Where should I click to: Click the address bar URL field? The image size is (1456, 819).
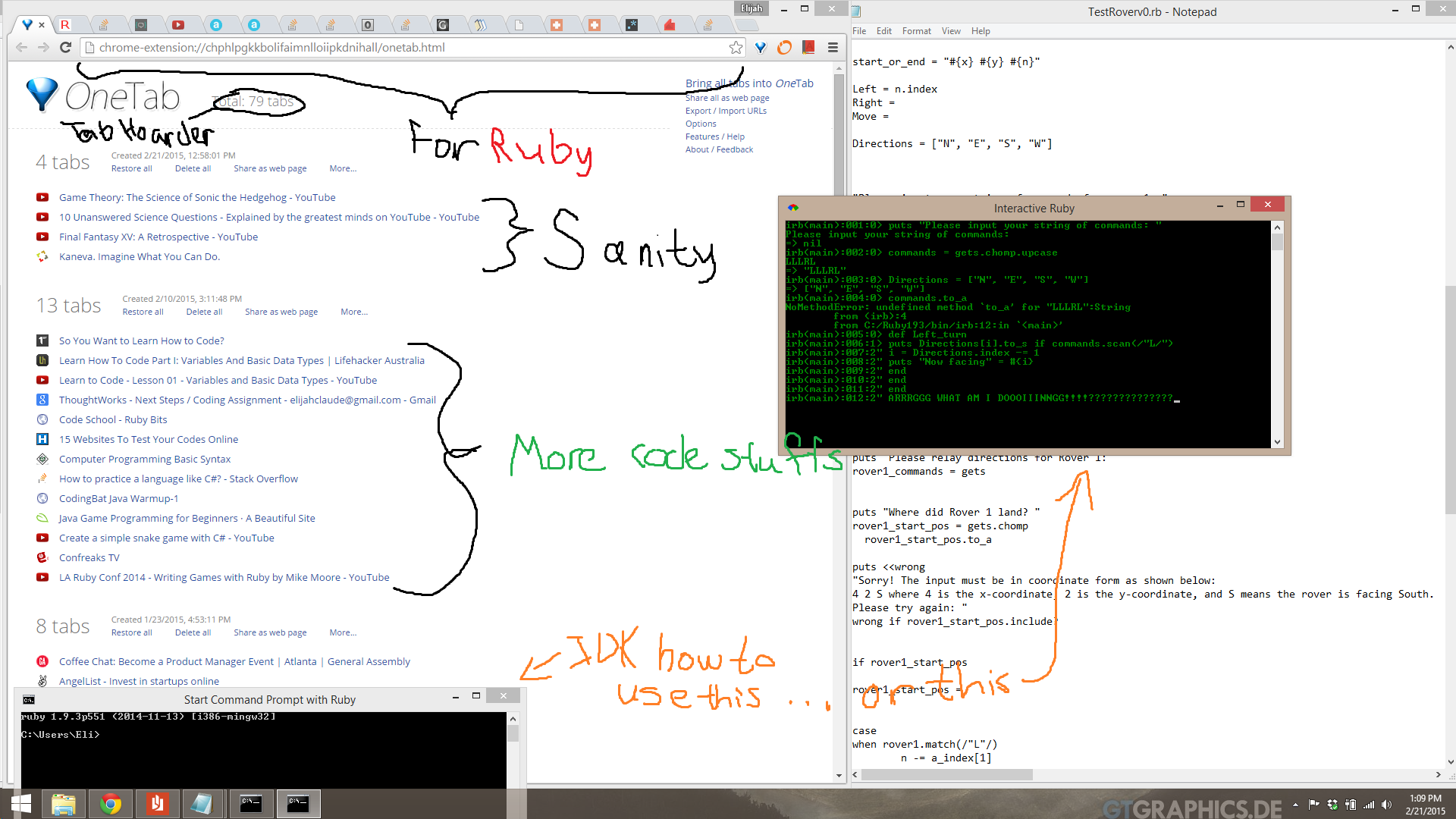pos(409,48)
